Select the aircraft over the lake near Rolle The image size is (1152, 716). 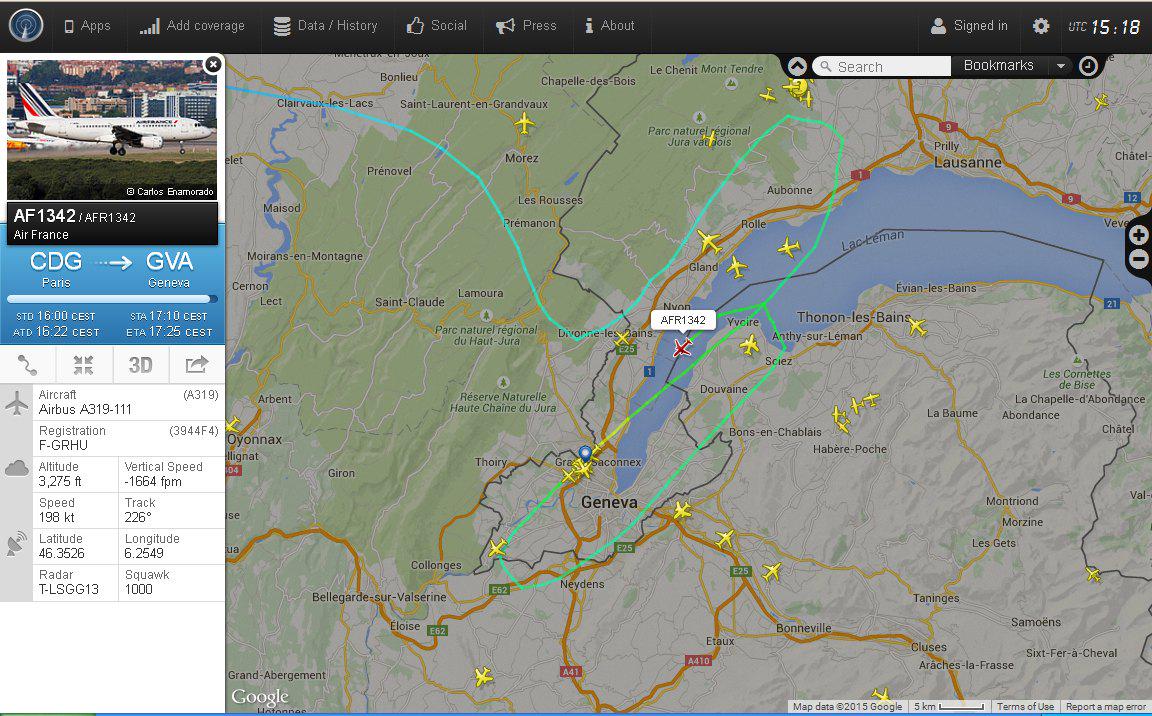pyautogui.click(x=788, y=247)
